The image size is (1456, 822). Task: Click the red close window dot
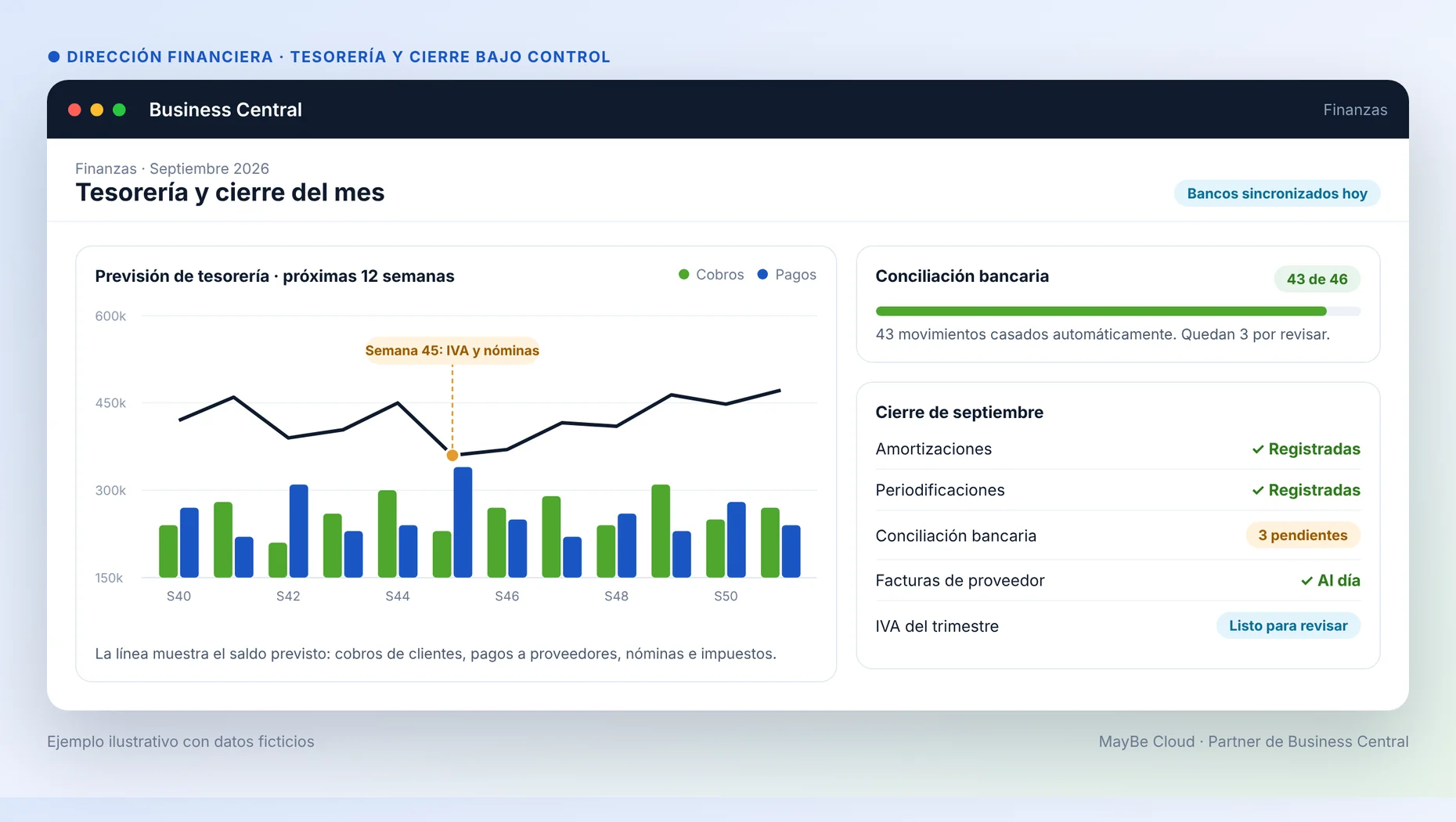74,110
